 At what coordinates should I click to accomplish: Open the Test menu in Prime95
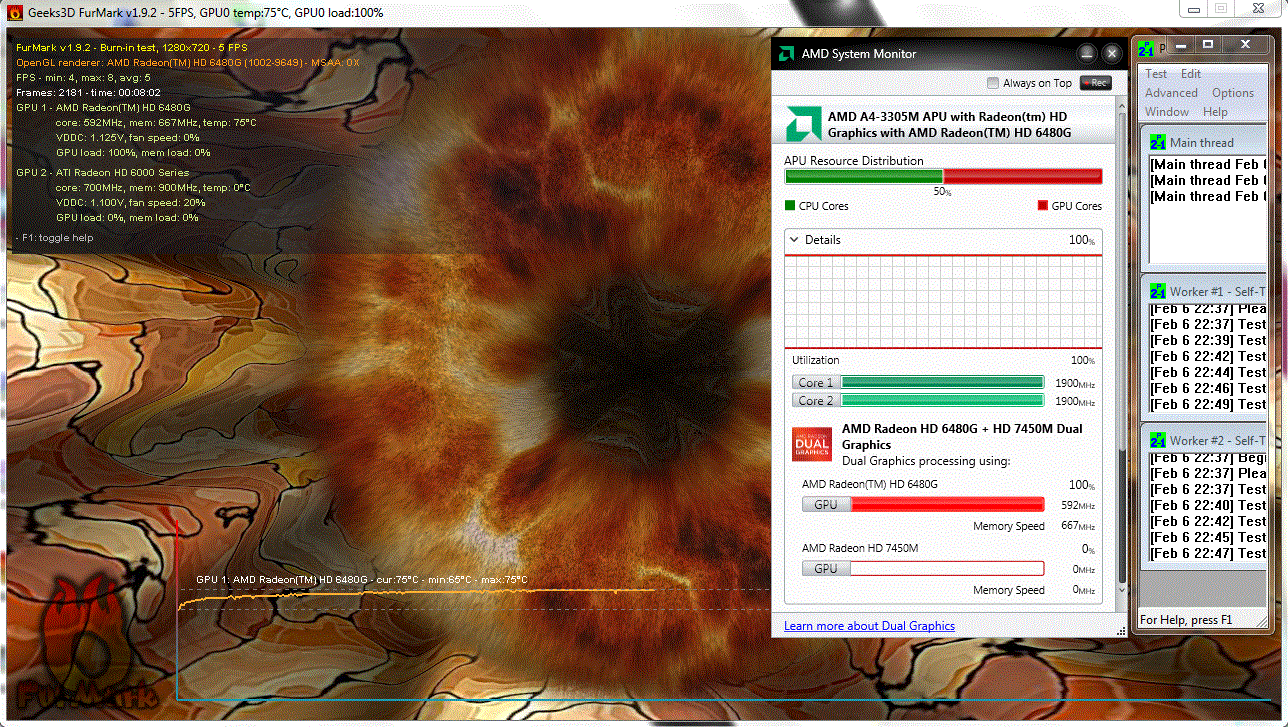[1156, 74]
